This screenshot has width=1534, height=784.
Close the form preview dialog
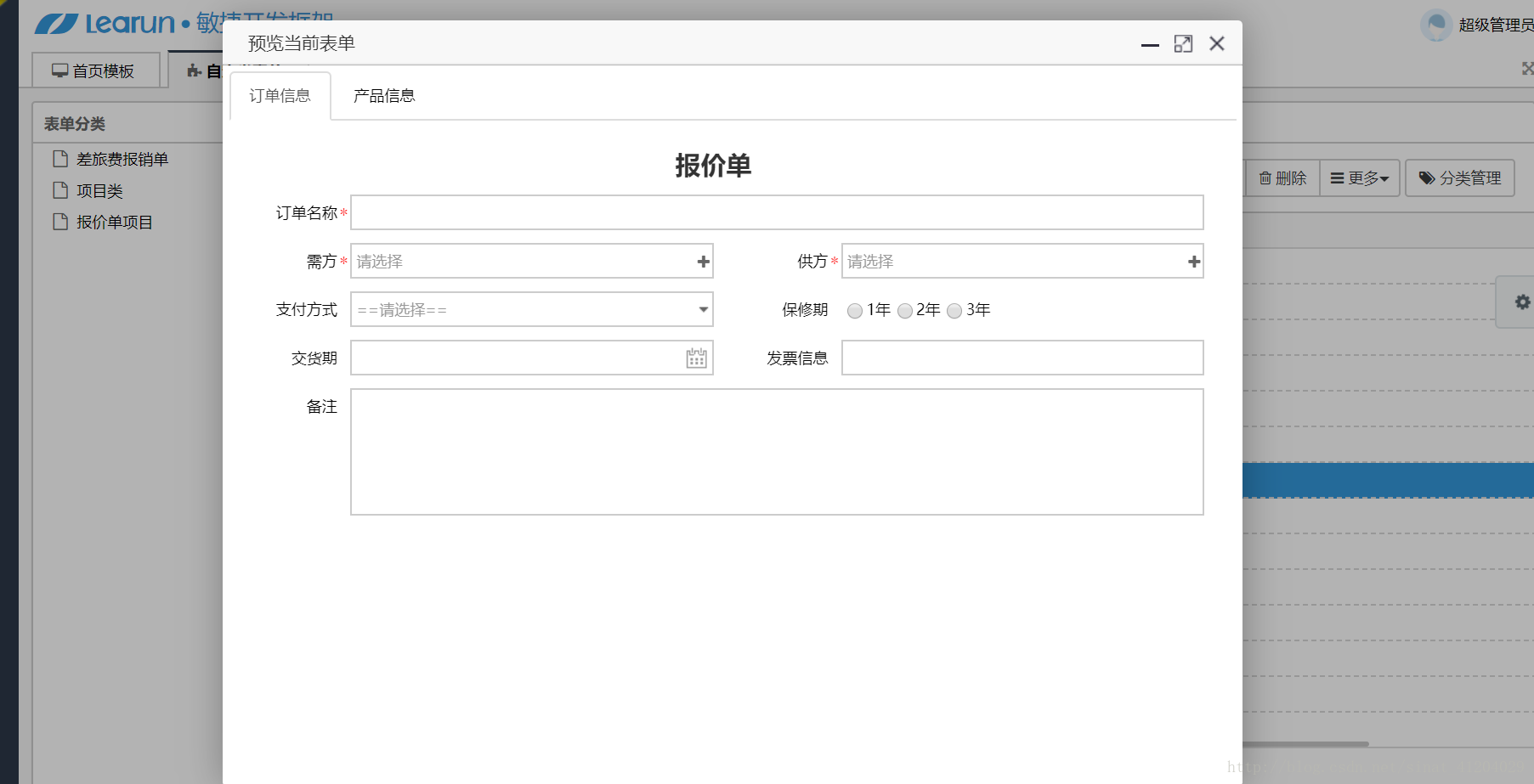[x=1217, y=43]
